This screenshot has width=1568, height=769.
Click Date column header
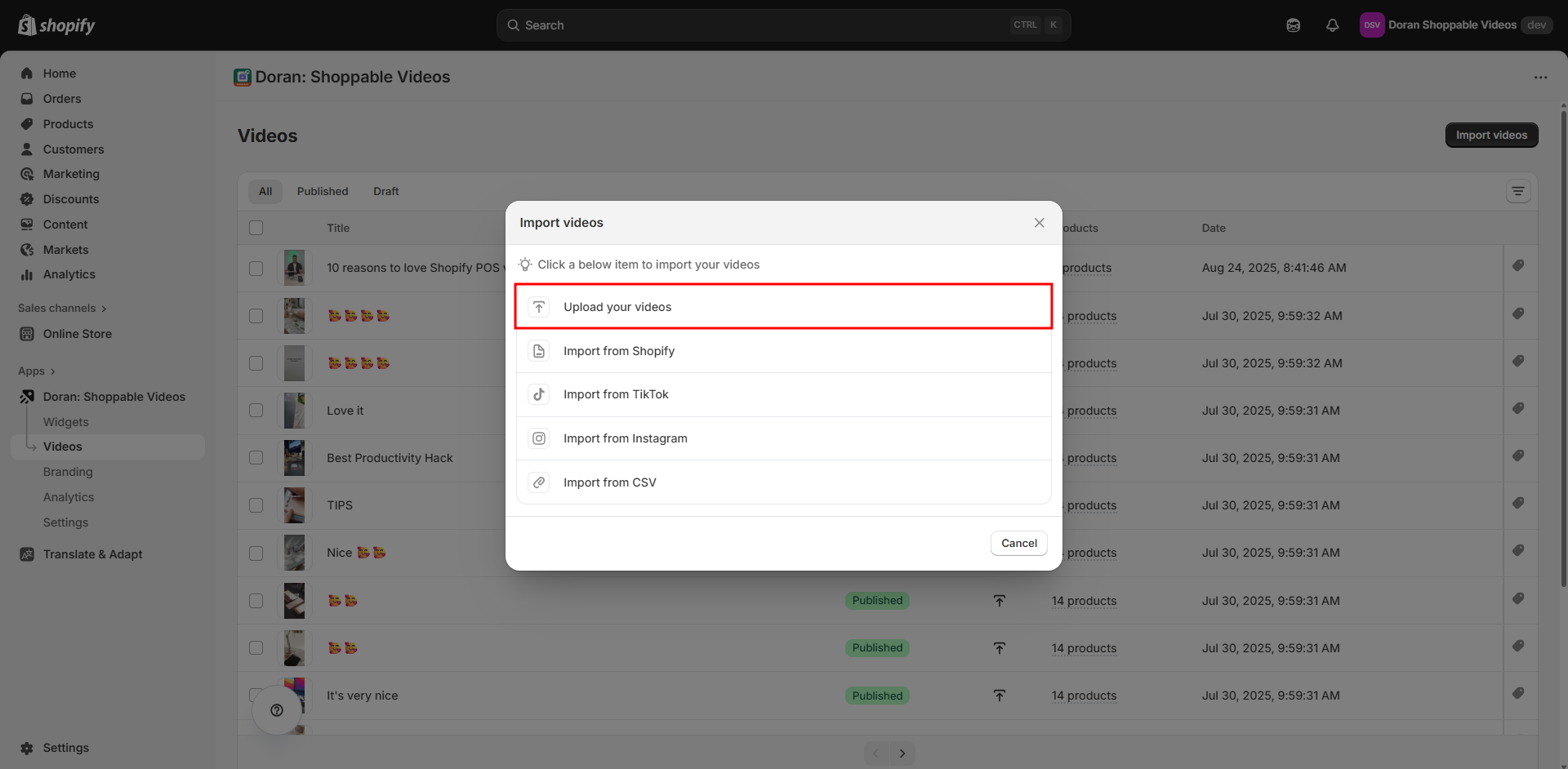(1214, 228)
